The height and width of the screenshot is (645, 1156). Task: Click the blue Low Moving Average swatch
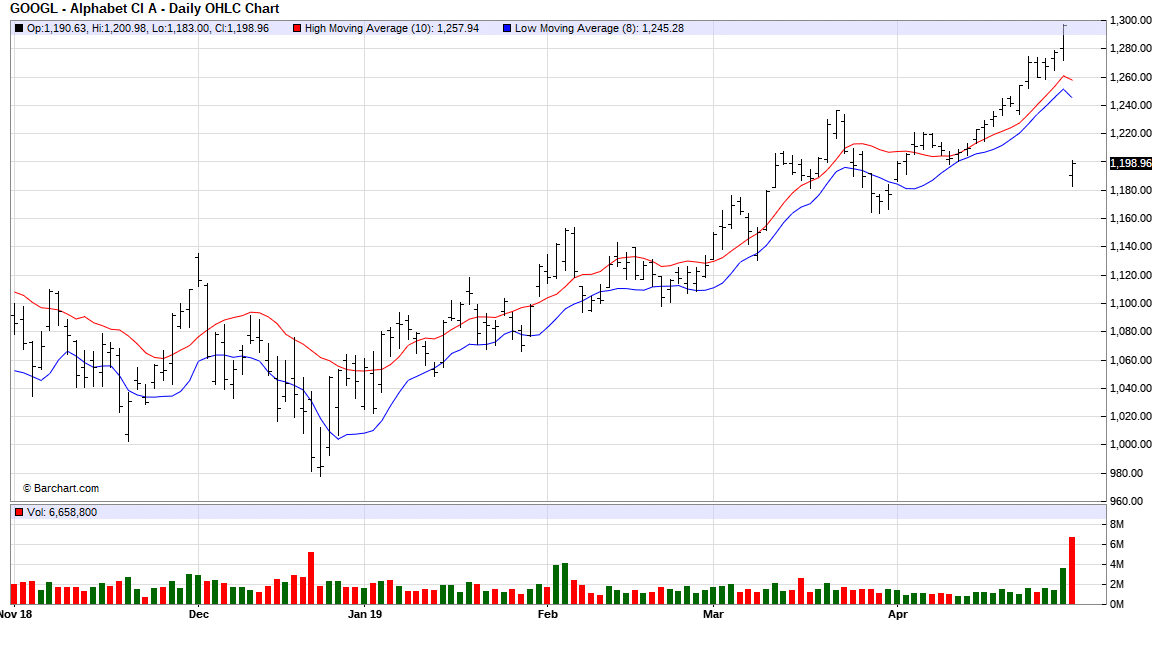pos(507,28)
